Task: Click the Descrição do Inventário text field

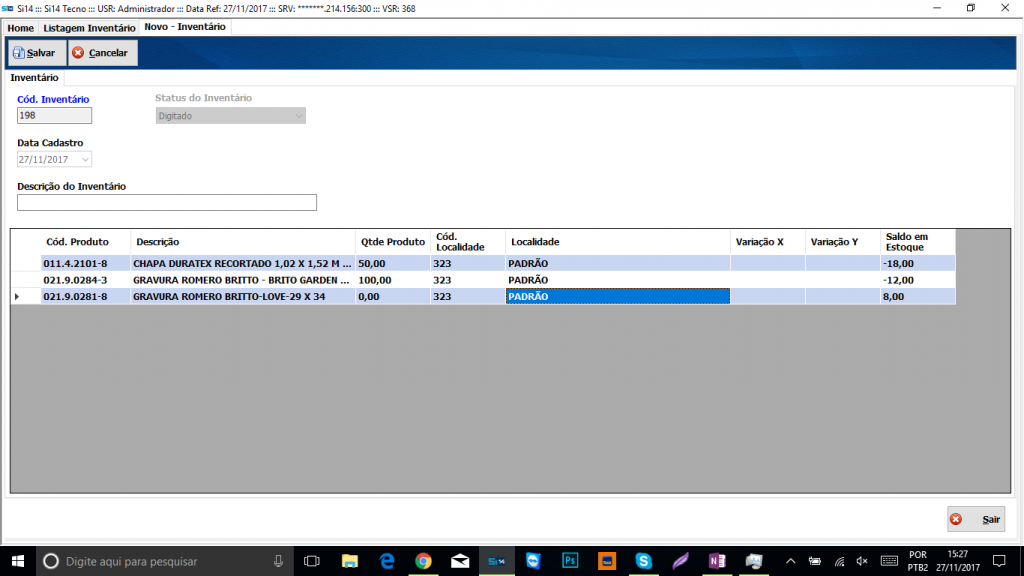Action: [167, 203]
